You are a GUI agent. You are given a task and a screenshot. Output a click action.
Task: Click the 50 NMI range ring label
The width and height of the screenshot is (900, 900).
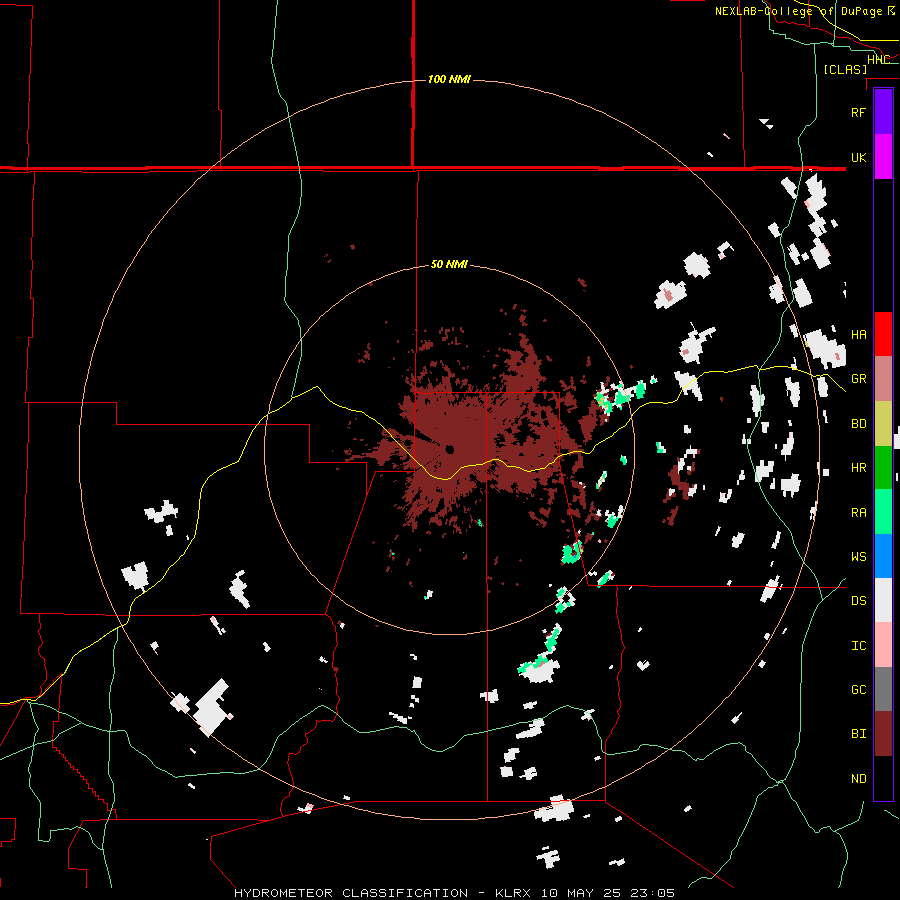coord(449,264)
